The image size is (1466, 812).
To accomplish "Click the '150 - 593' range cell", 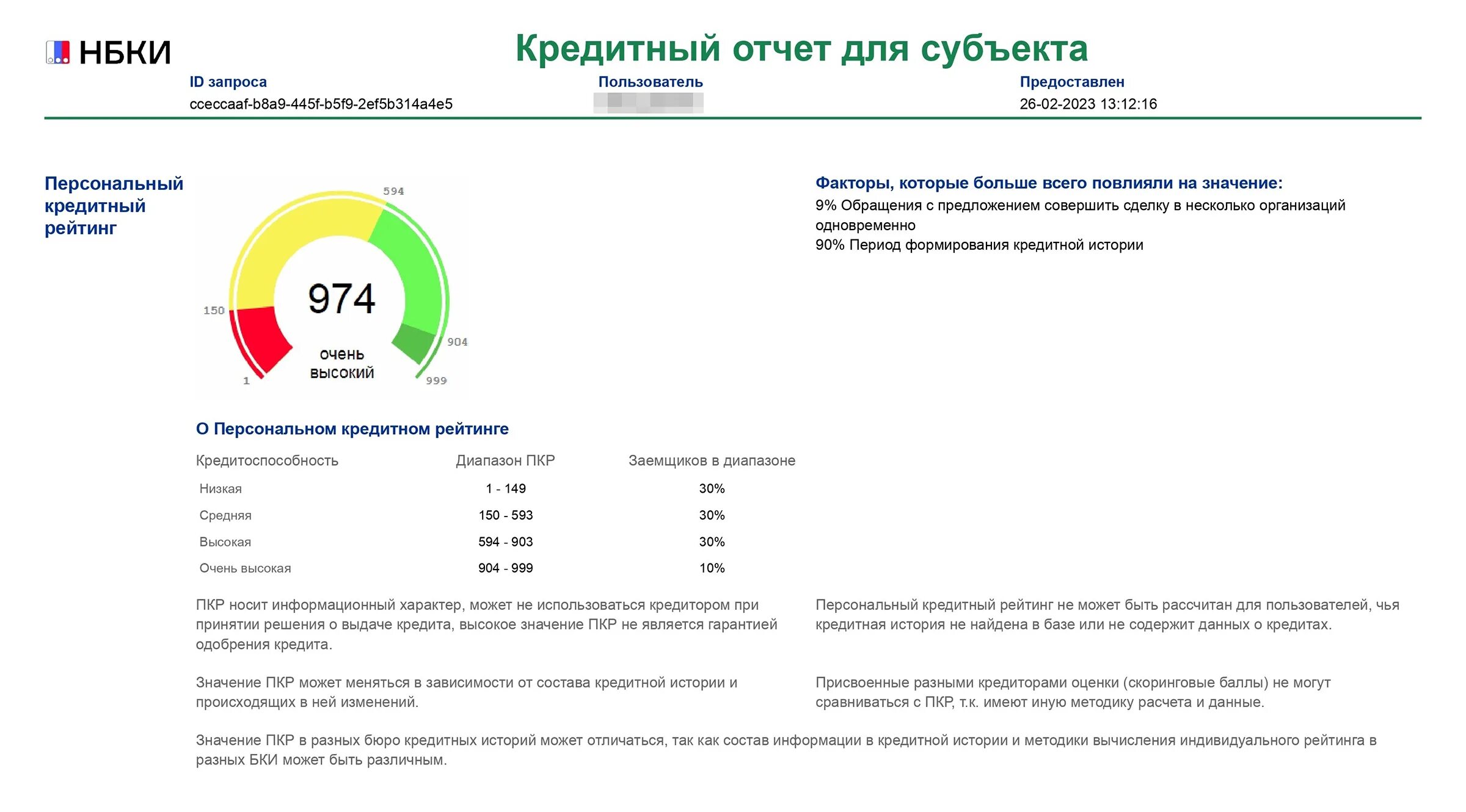I will 505,515.
